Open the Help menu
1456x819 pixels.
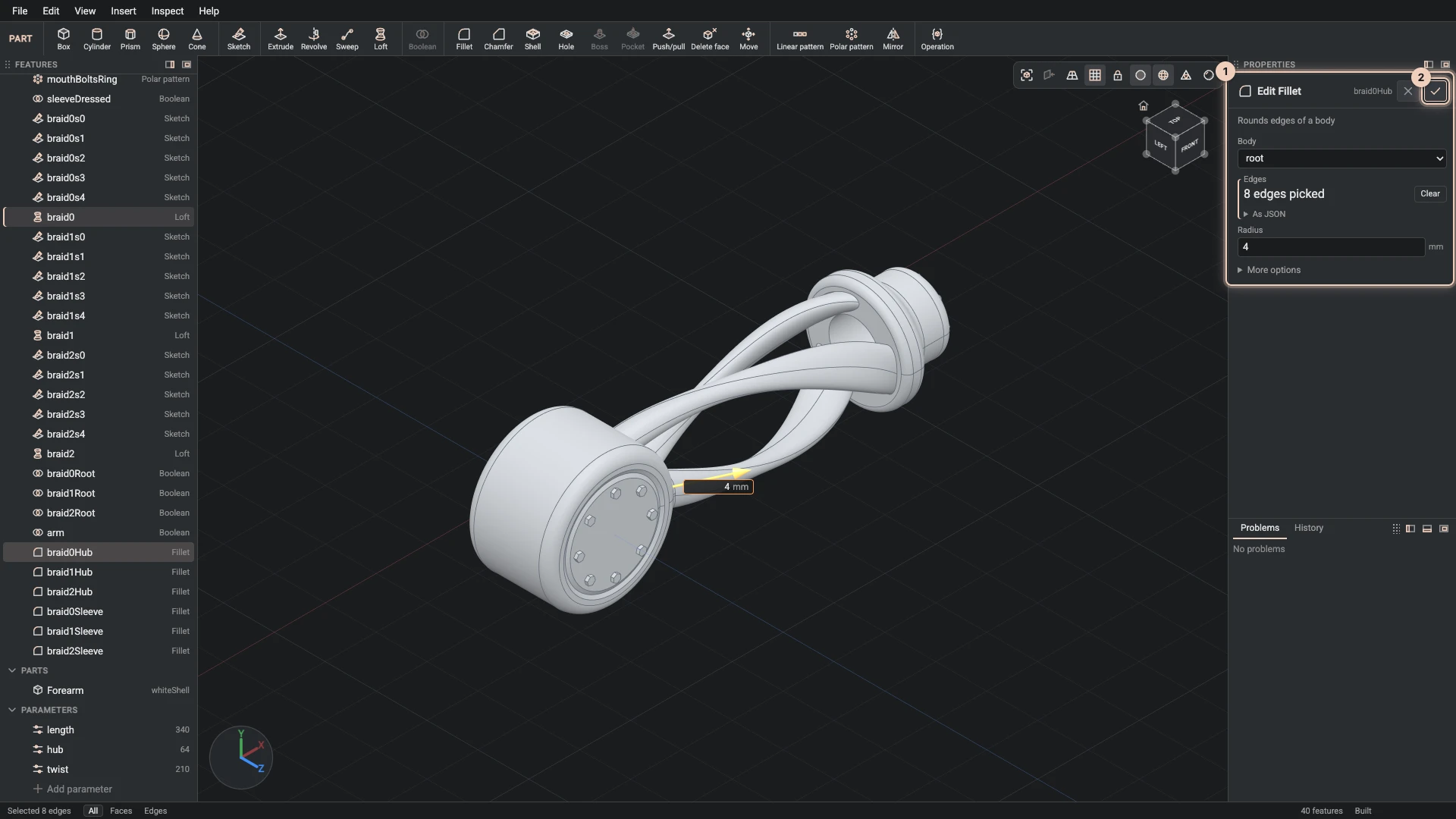[209, 11]
